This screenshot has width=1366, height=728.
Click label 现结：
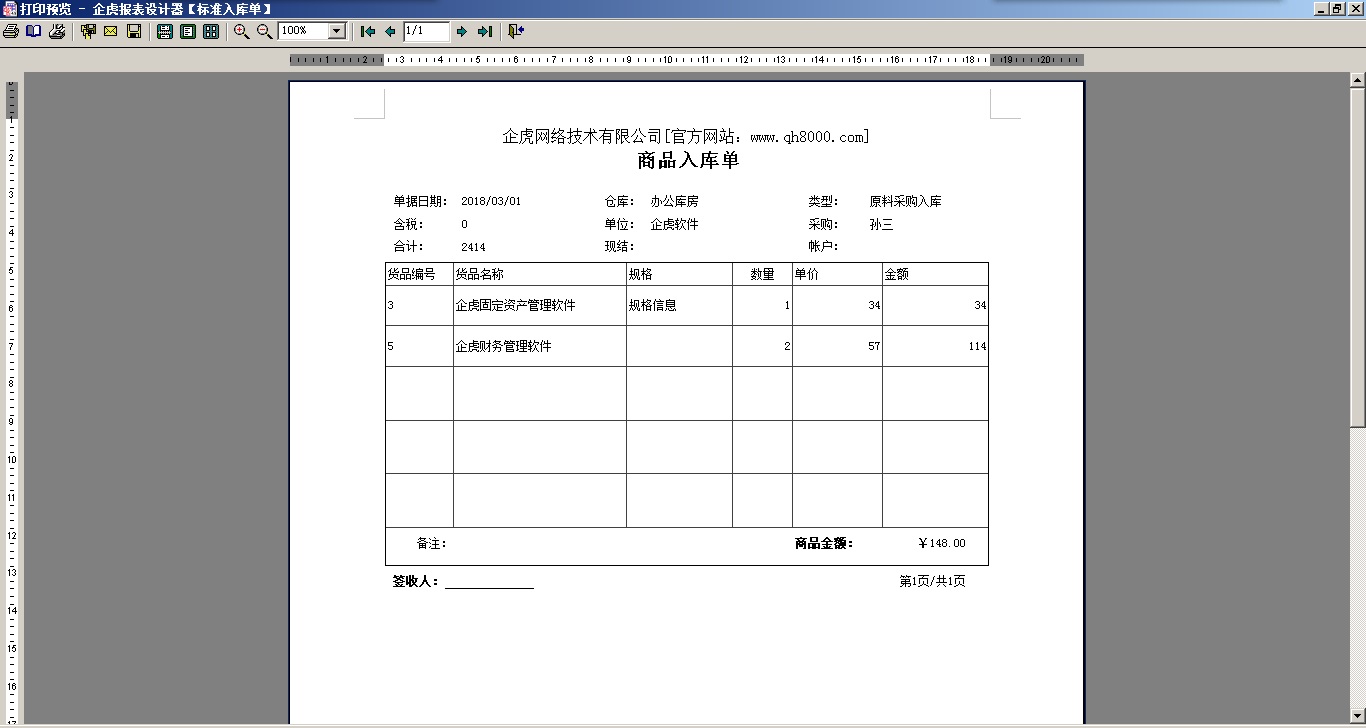point(619,247)
